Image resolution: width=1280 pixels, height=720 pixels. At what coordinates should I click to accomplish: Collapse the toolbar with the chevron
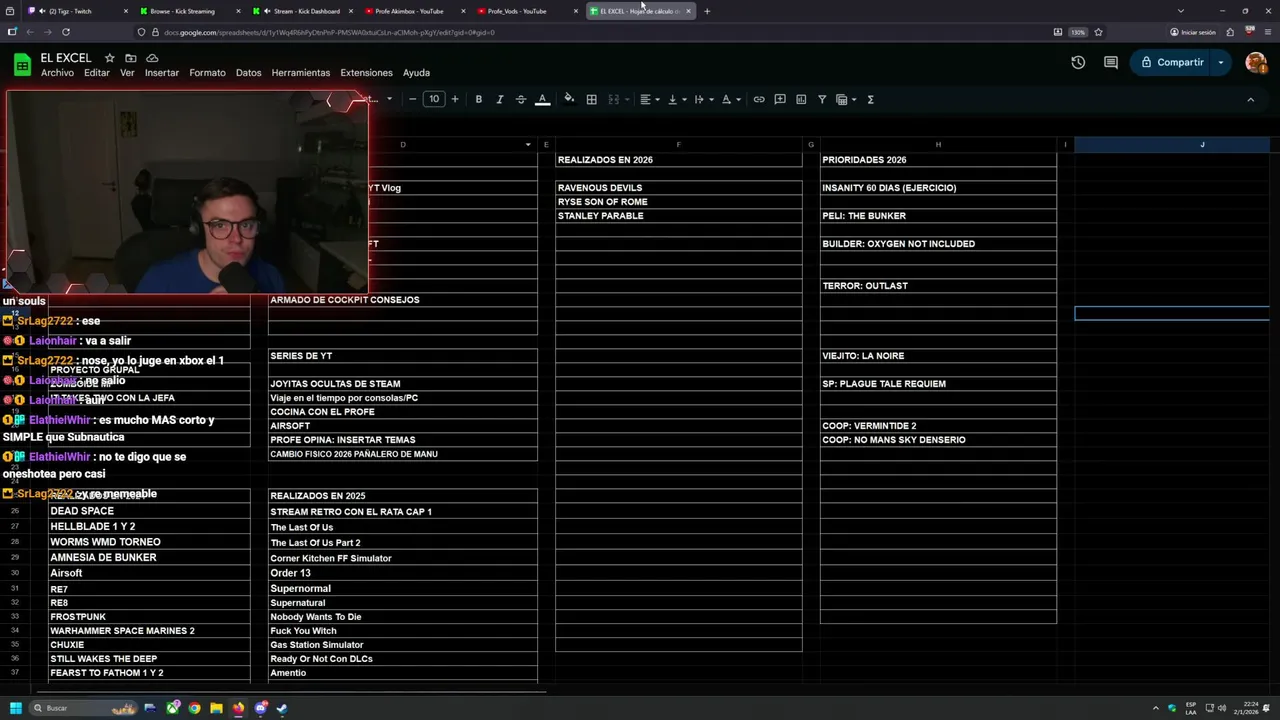tap(1250, 99)
